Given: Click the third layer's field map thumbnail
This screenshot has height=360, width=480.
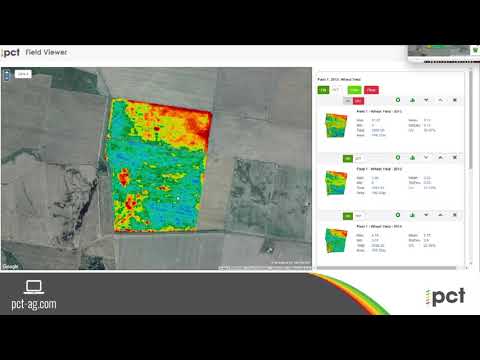Looking at the screenshot, I should pyautogui.click(x=336, y=240).
